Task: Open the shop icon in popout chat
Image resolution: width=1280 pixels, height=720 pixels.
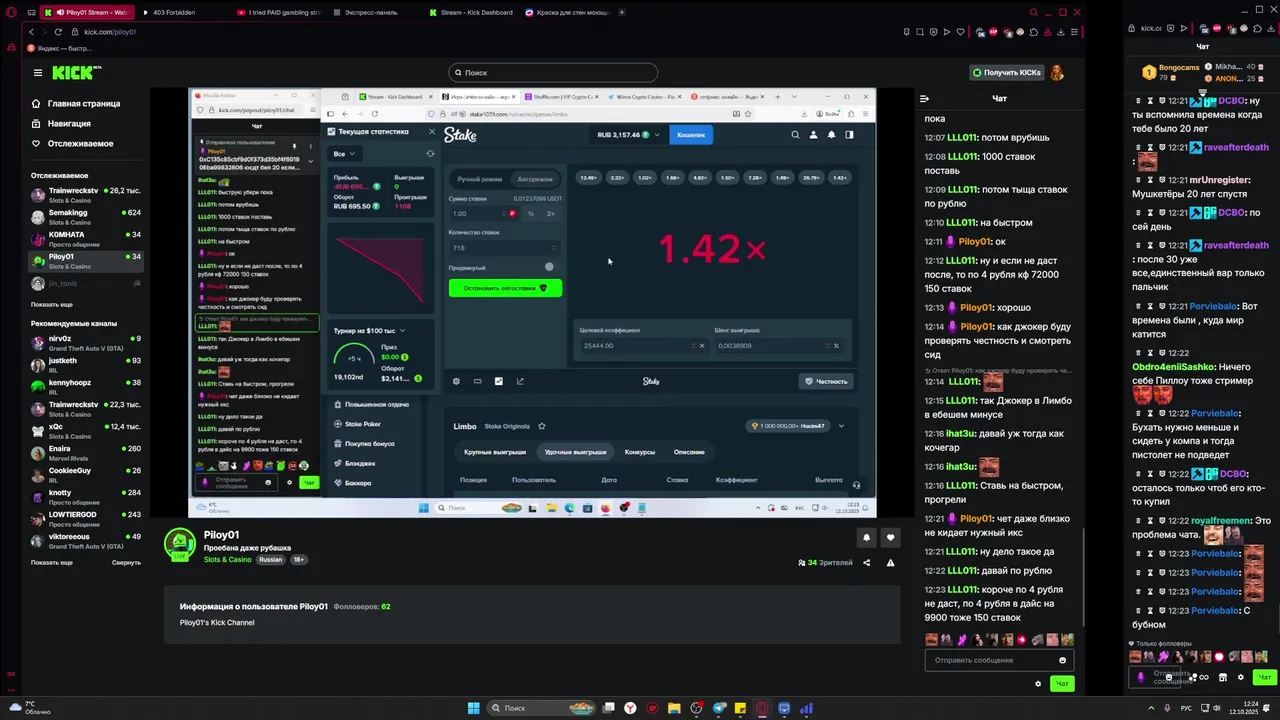Action: [1223, 677]
